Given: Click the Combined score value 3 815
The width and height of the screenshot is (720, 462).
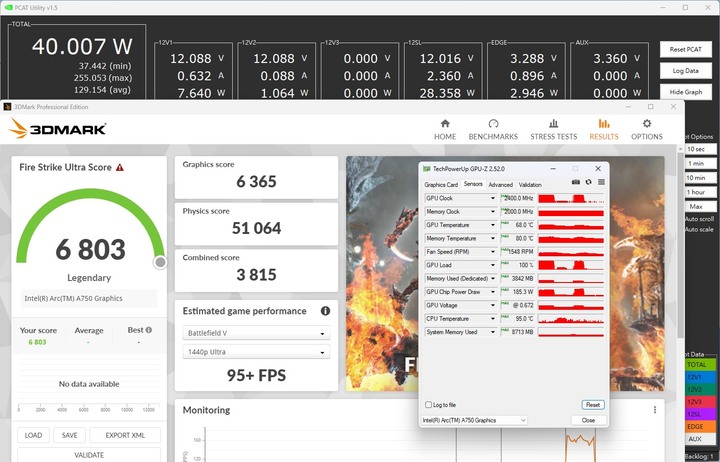Looking at the screenshot, I should 256,275.
